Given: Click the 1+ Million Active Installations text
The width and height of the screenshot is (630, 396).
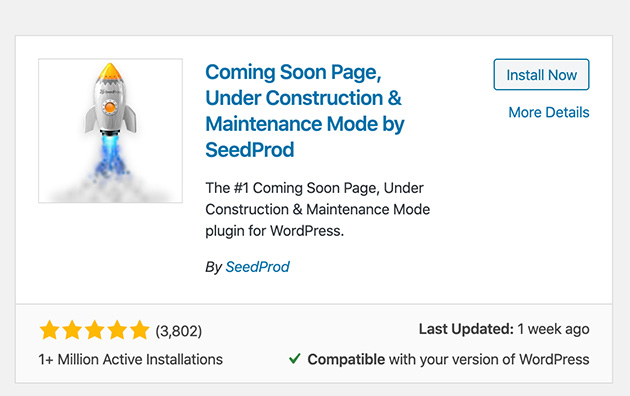Looking at the screenshot, I should 131,359.
